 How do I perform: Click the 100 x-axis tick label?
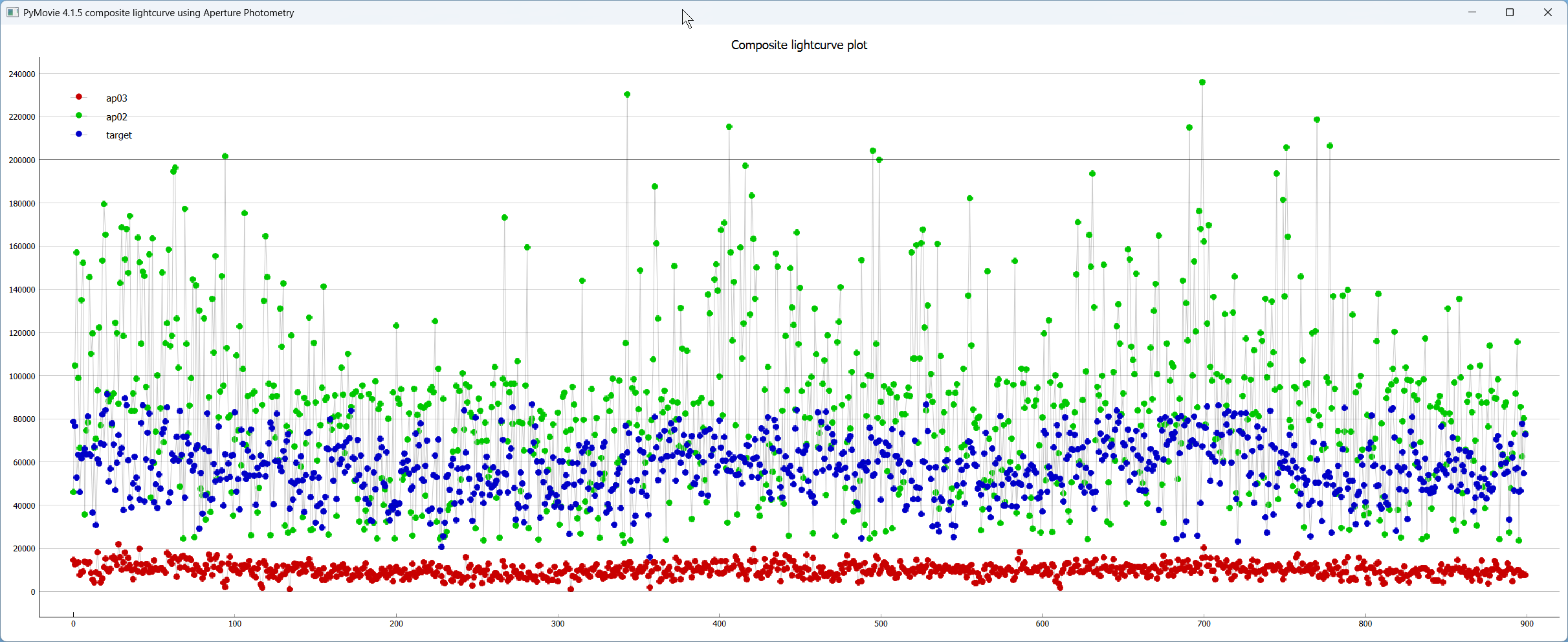[x=235, y=624]
